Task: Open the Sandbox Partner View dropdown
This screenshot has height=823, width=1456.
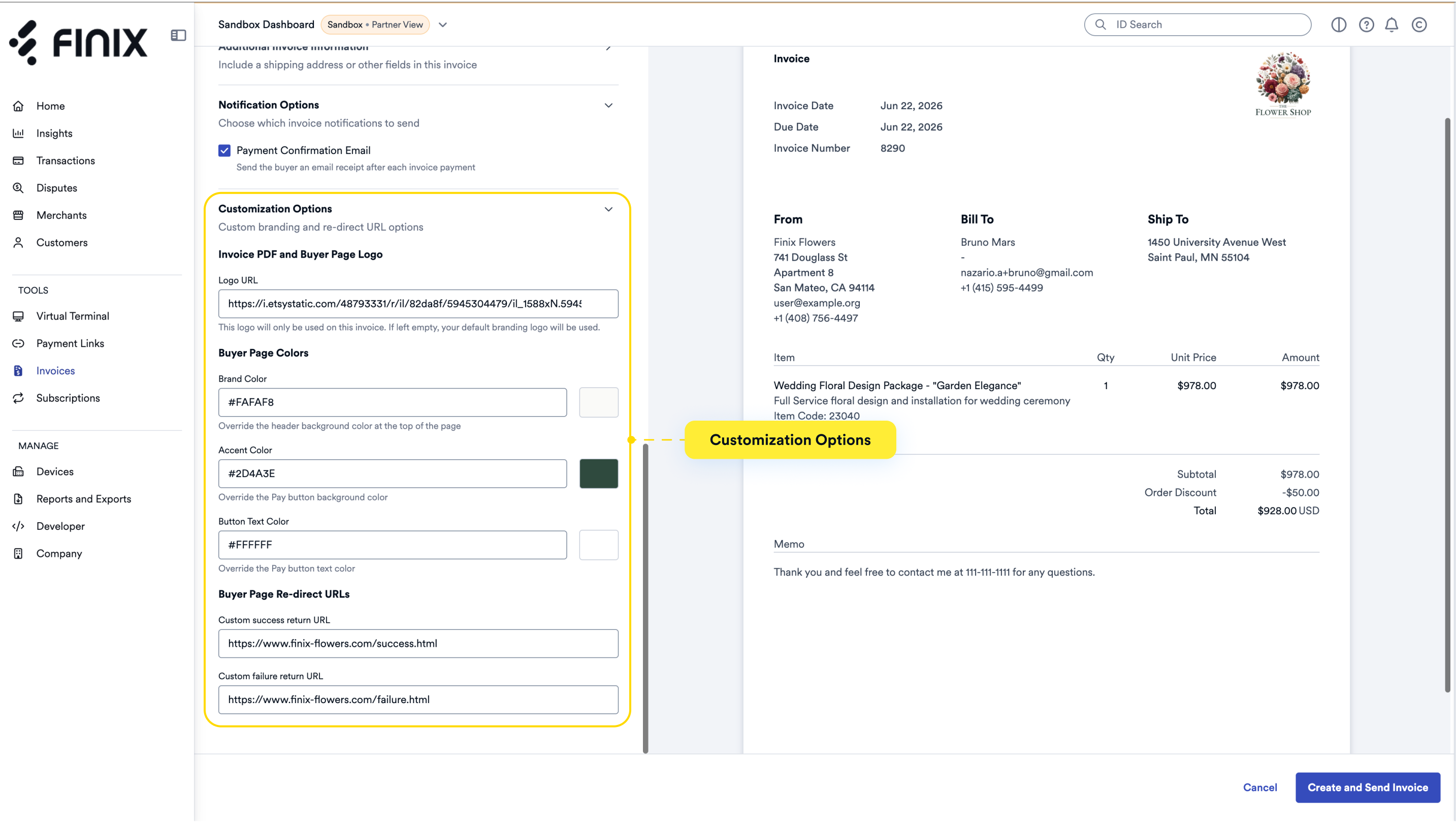Action: pyautogui.click(x=443, y=24)
